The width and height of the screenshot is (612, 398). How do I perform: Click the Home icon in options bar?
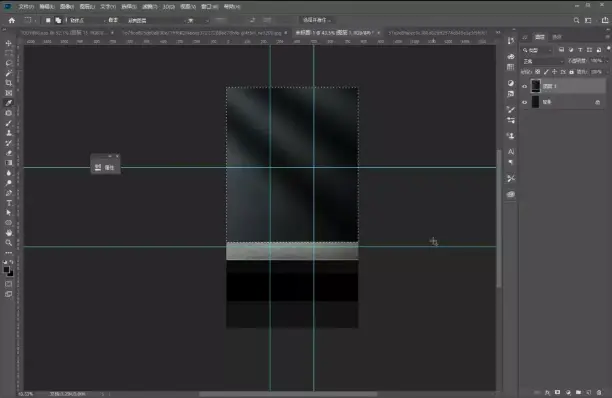point(12,20)
